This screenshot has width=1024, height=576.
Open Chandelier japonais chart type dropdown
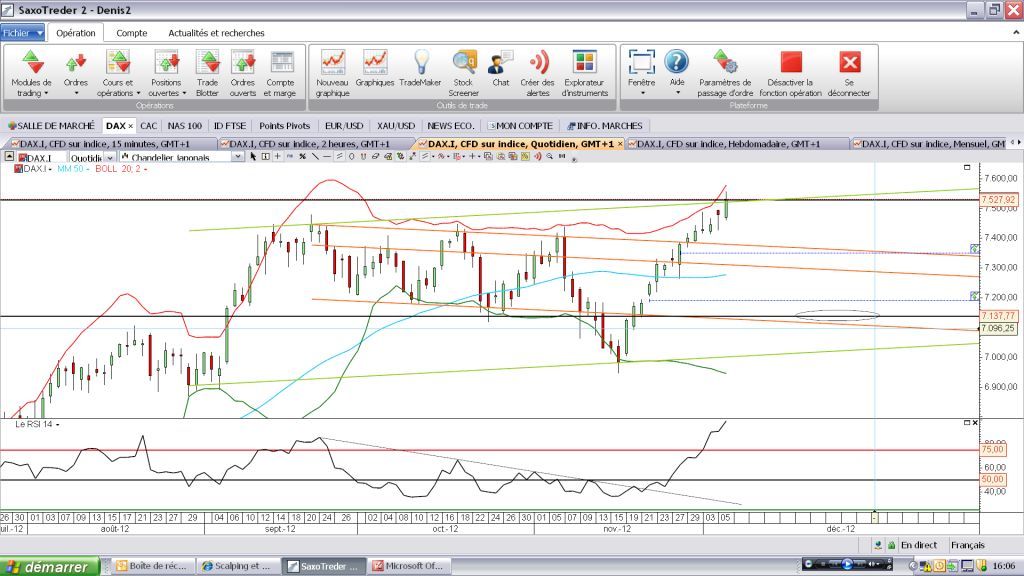click(238, 157)
